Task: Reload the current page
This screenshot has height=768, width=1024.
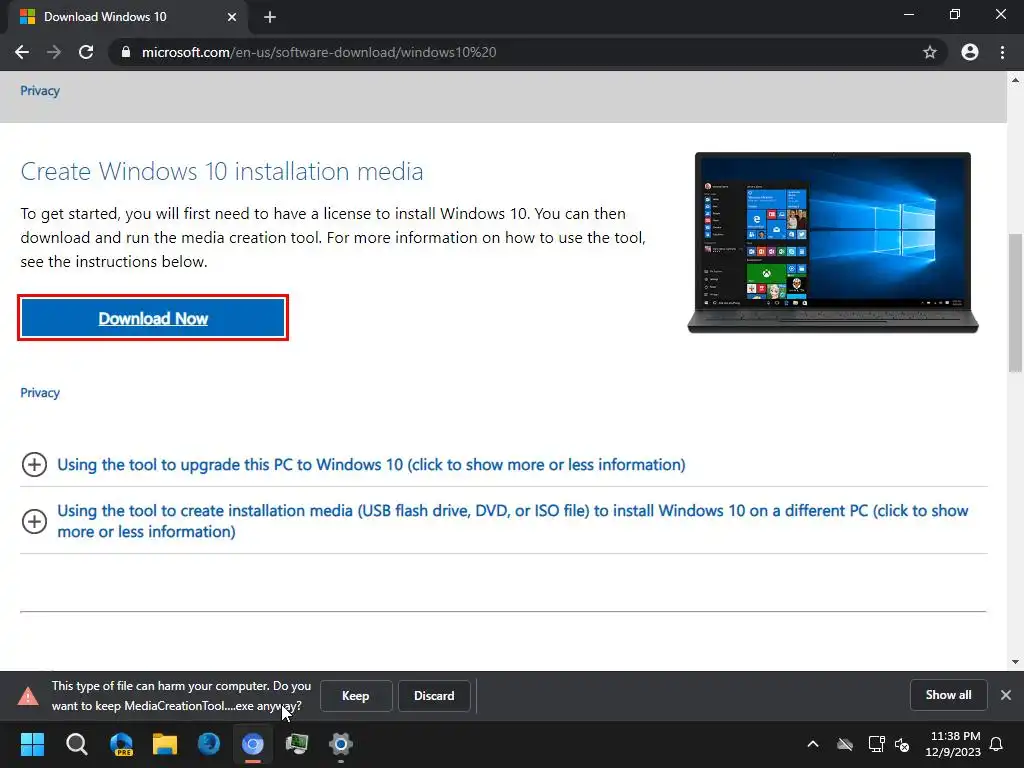Action: [x=86, y=52]
